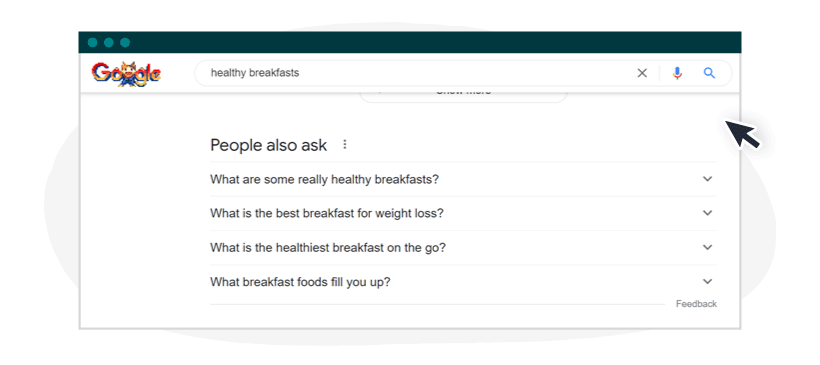Viewport: 820px width, 365px height.
Task: Click the partially hidden Show more button
Action: tap(463, 96)
